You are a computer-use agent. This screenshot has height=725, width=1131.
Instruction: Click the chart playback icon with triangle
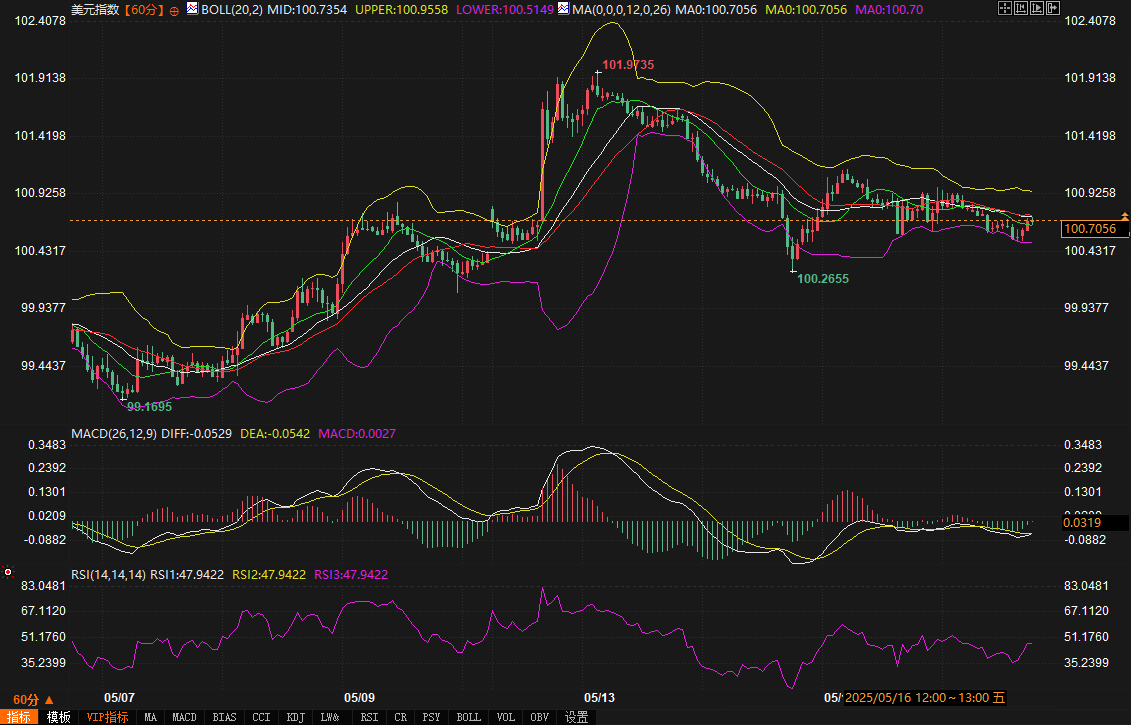(x=1037, y=9)
